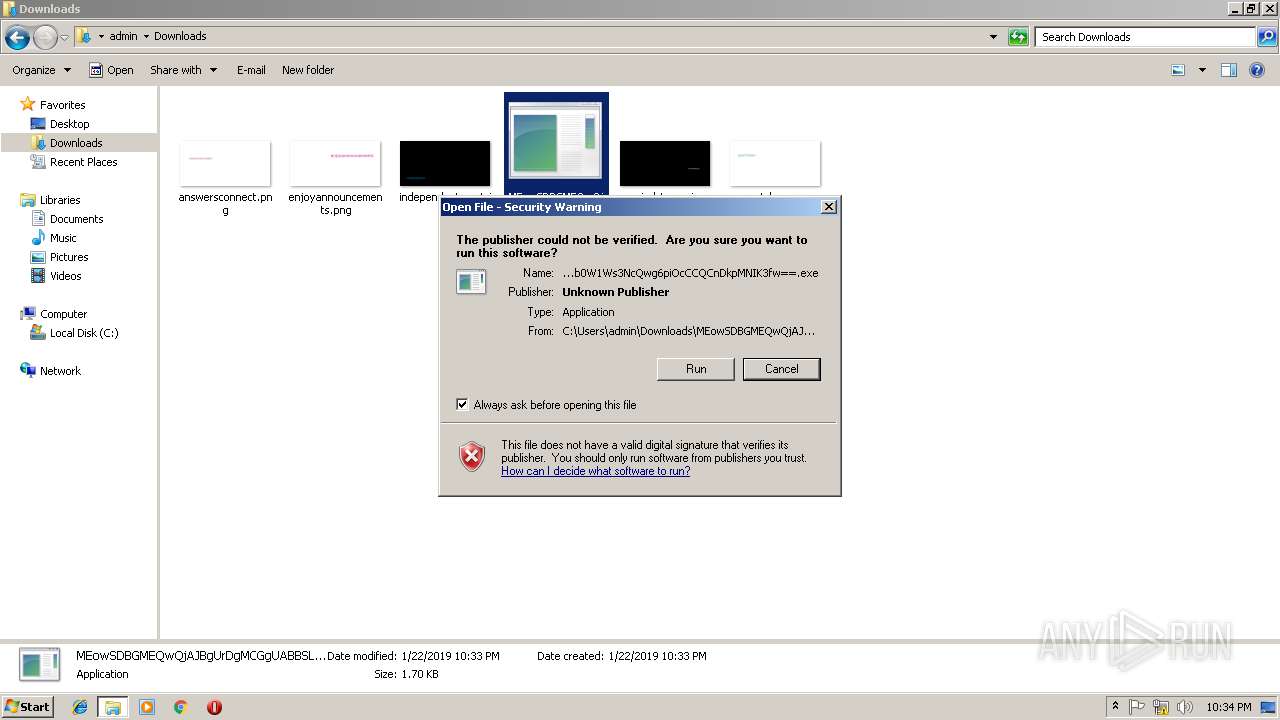
Task: Open the Documents library
Action: (76, 219)
